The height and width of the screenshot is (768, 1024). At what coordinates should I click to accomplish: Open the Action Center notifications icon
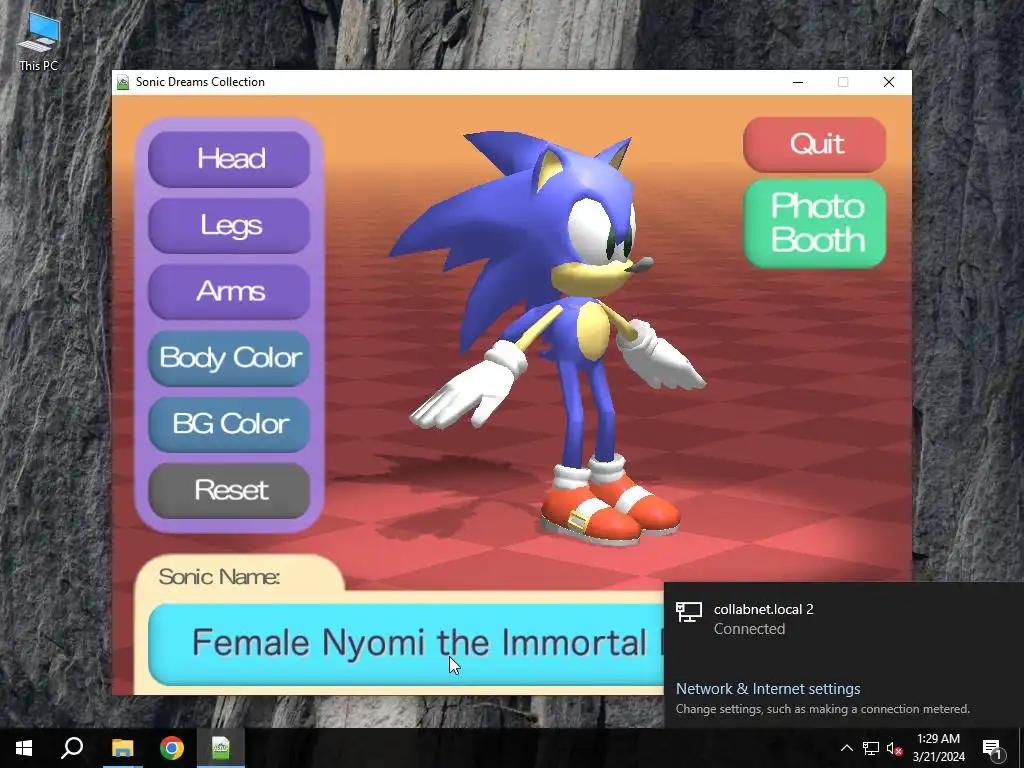point(992,748)
